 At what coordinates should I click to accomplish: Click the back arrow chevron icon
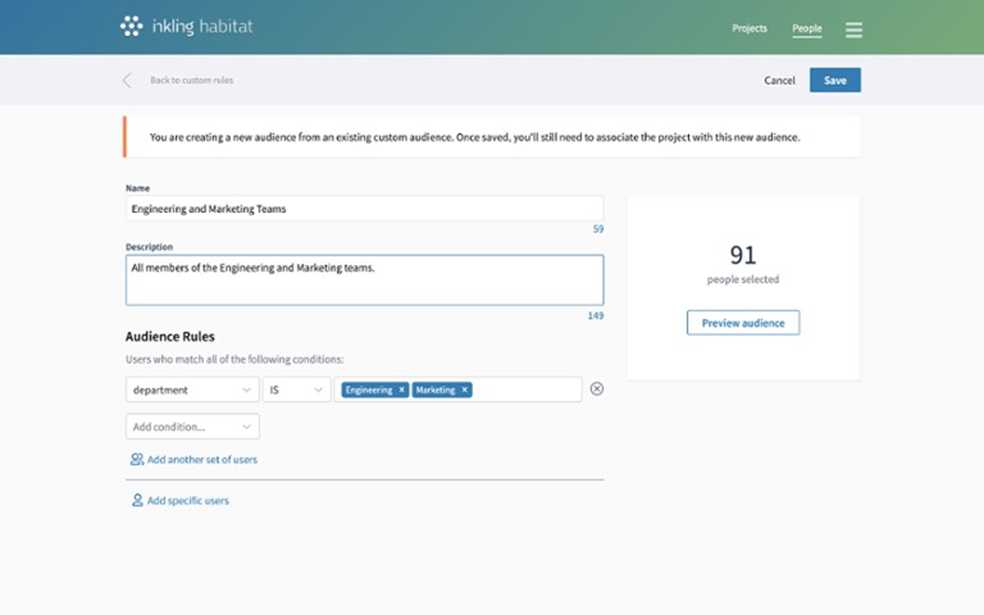pos(127,81)
